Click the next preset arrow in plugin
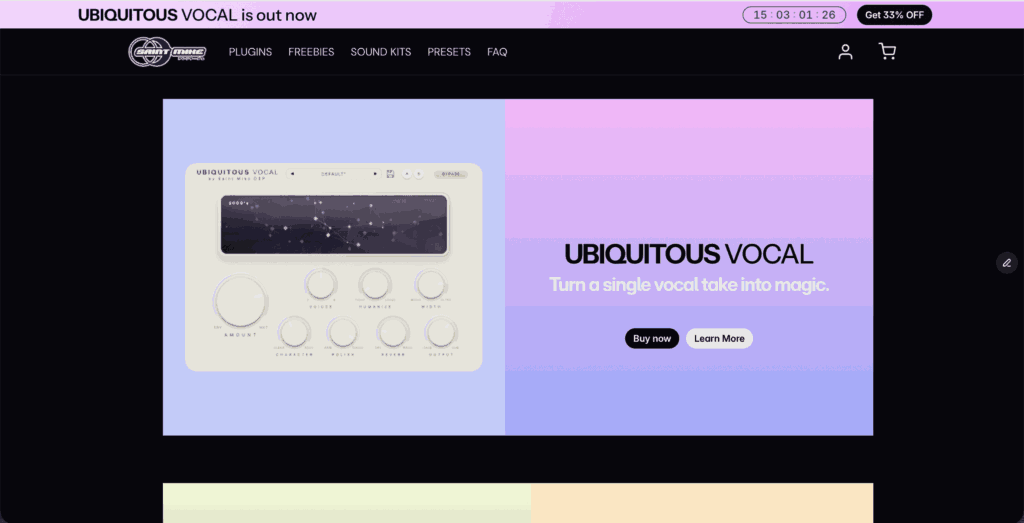Image resolution: width=1024 pixels, height=523 pixels. (375, 174)
